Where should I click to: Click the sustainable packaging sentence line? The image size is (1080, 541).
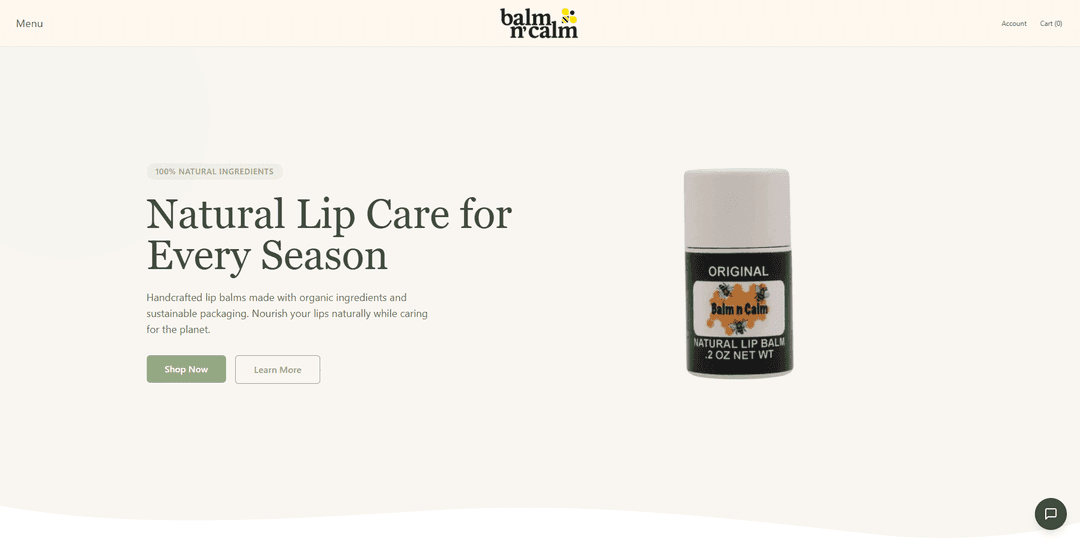click(x=287, y=314)
